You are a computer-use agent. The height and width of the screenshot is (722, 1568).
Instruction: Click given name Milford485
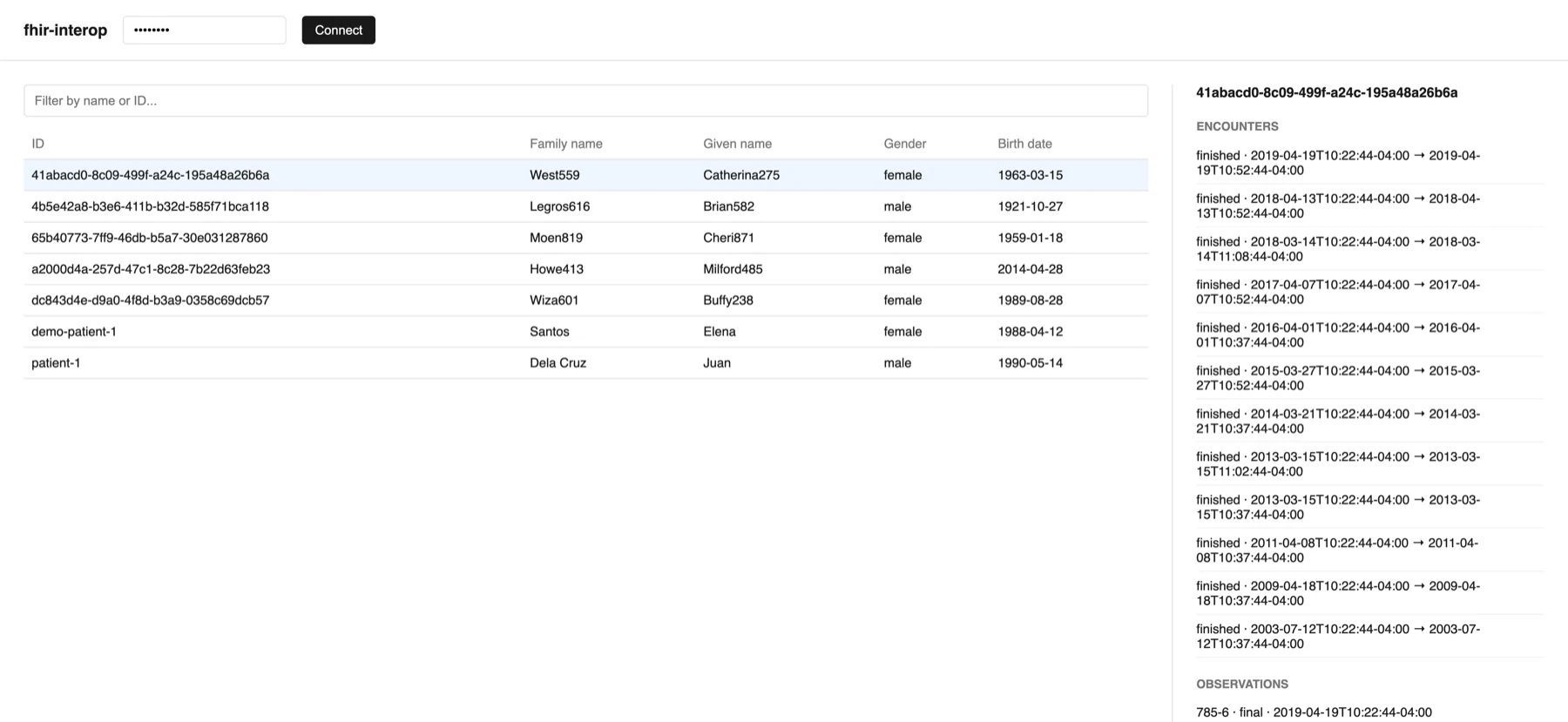[733, 269]
